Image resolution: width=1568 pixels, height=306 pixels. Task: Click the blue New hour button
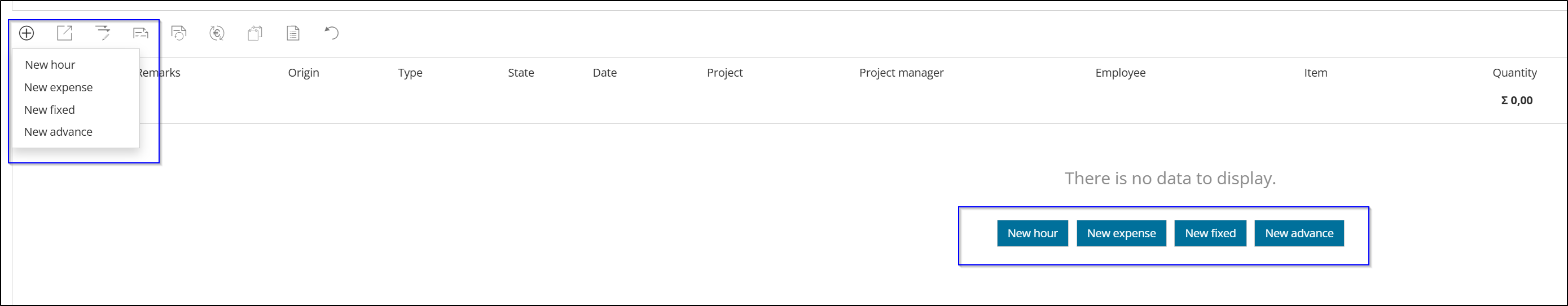pos(1033,233)
